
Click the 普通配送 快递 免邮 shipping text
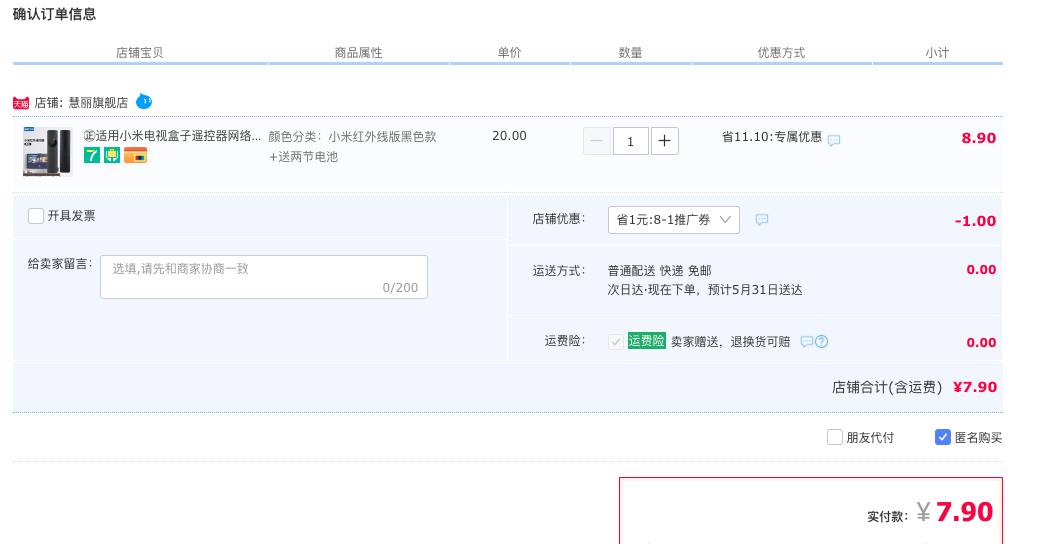[x=659, y=270]
